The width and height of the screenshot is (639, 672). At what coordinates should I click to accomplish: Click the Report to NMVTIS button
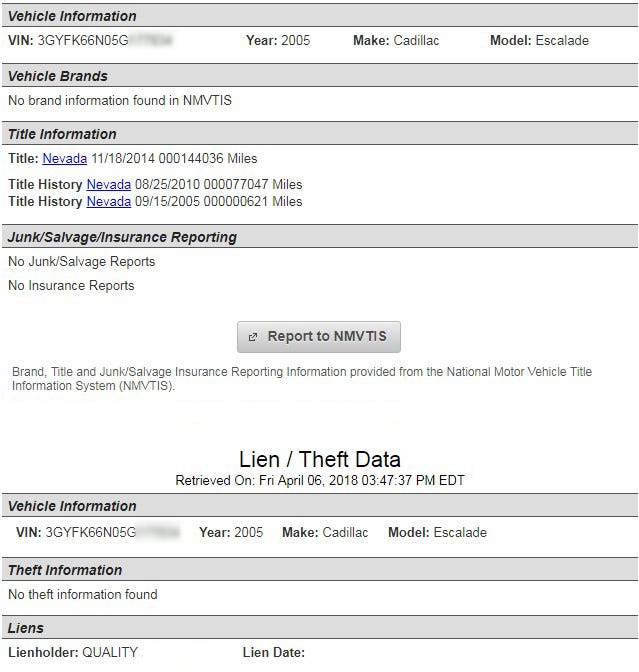(x=318, y=337)
